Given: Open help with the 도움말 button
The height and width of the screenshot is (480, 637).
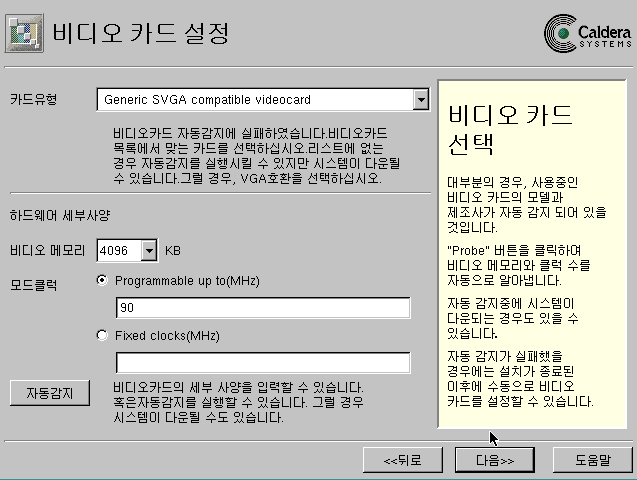Looking at the screenshot, I should click(x=592, y=460).
